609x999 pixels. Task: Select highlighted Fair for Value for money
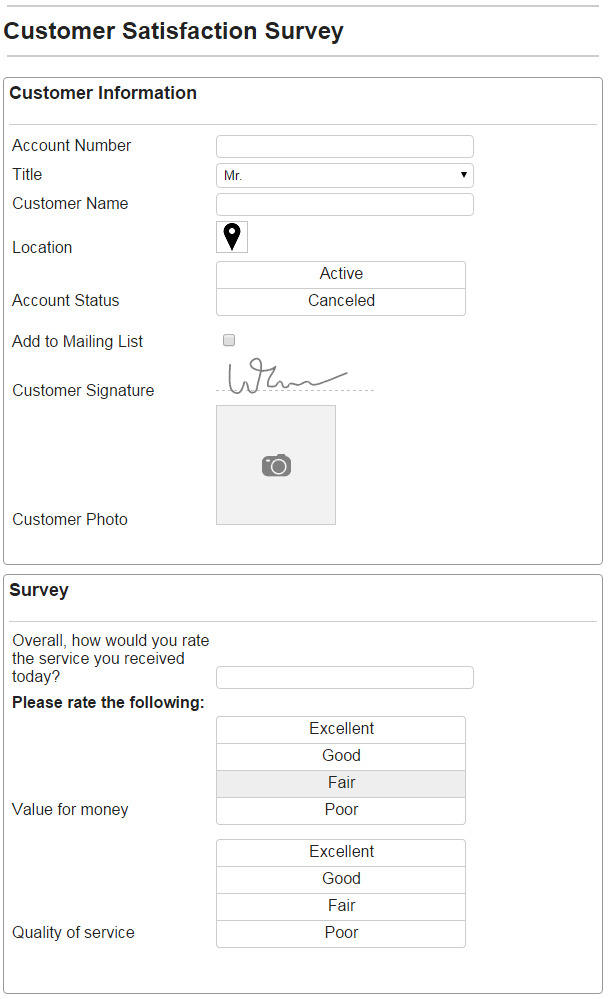341,784
